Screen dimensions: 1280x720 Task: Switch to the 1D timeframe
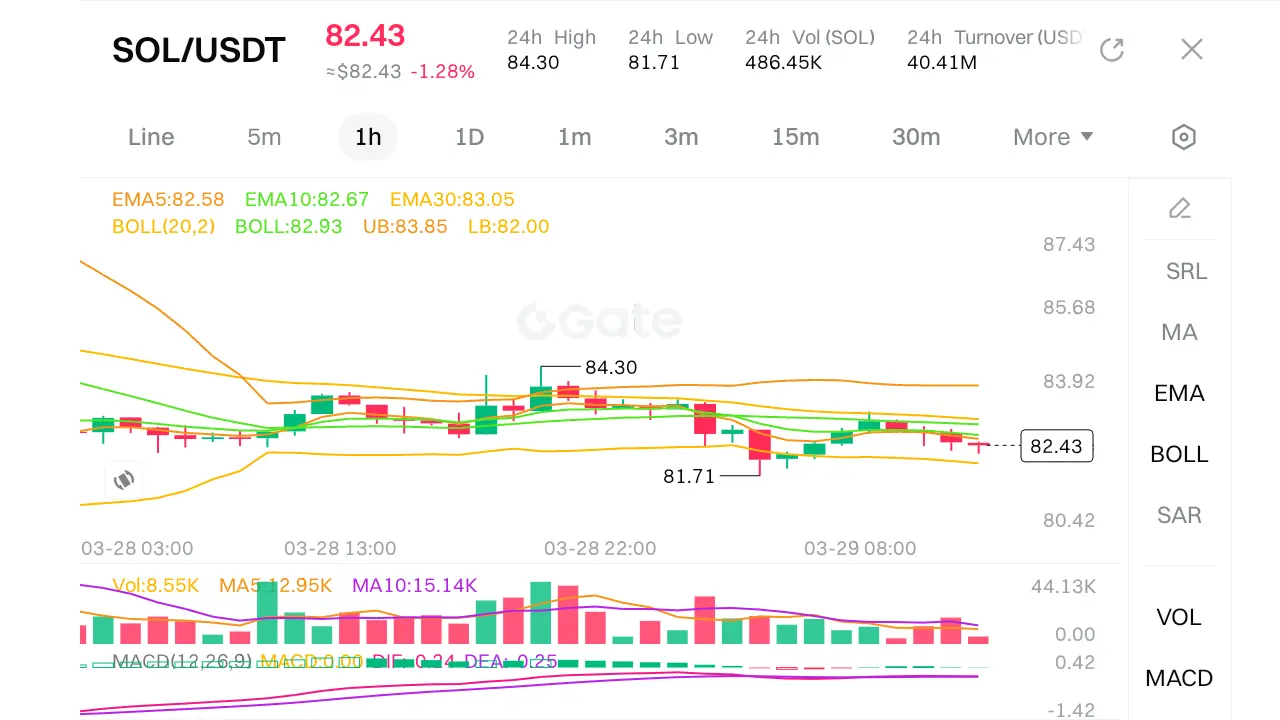pyautogui.click(x=470, y=137)
